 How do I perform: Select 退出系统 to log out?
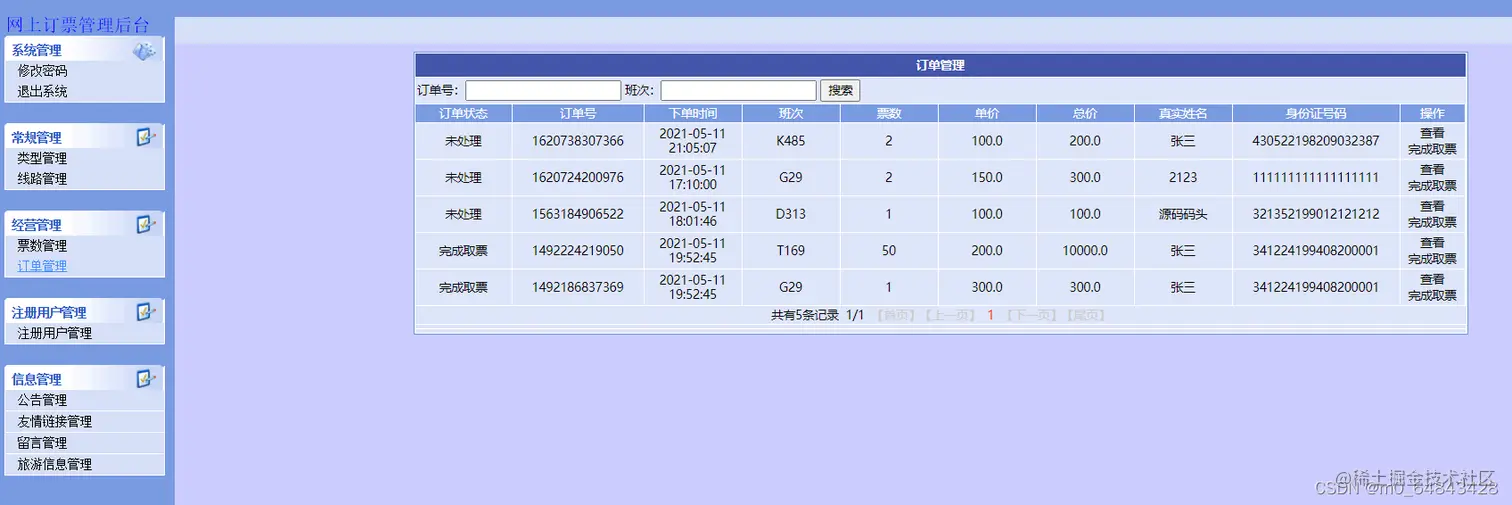coord(42,91)
